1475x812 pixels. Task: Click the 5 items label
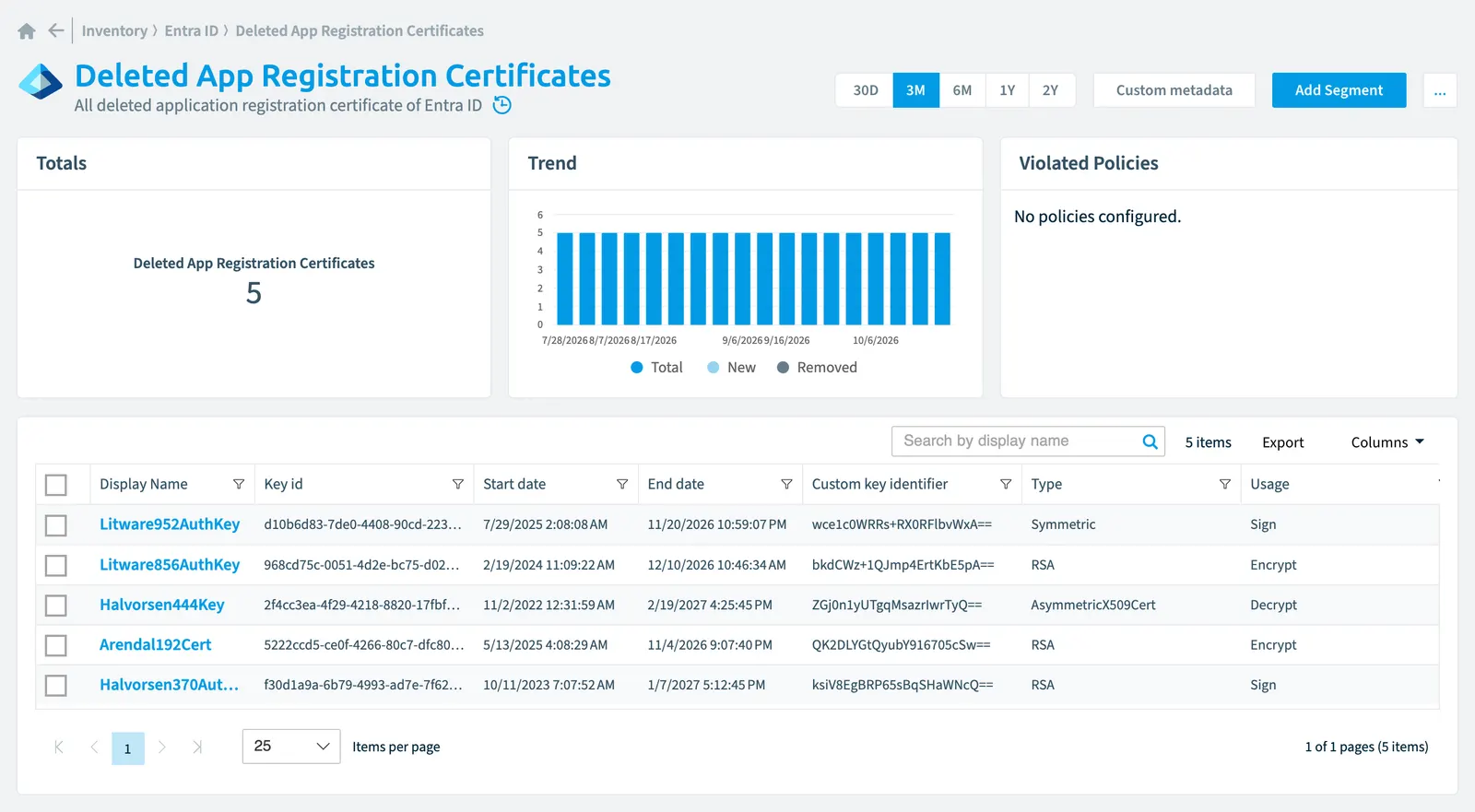[1208, 442]
